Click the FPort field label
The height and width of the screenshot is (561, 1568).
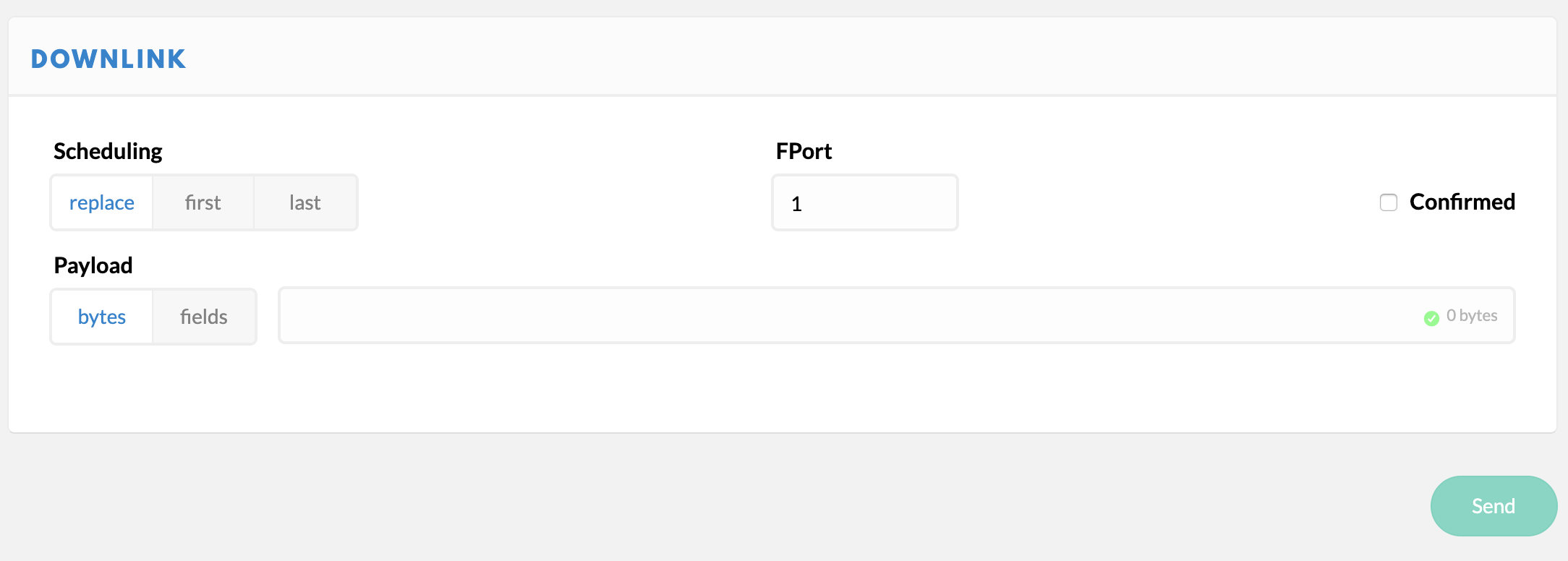tap(803, 150)
